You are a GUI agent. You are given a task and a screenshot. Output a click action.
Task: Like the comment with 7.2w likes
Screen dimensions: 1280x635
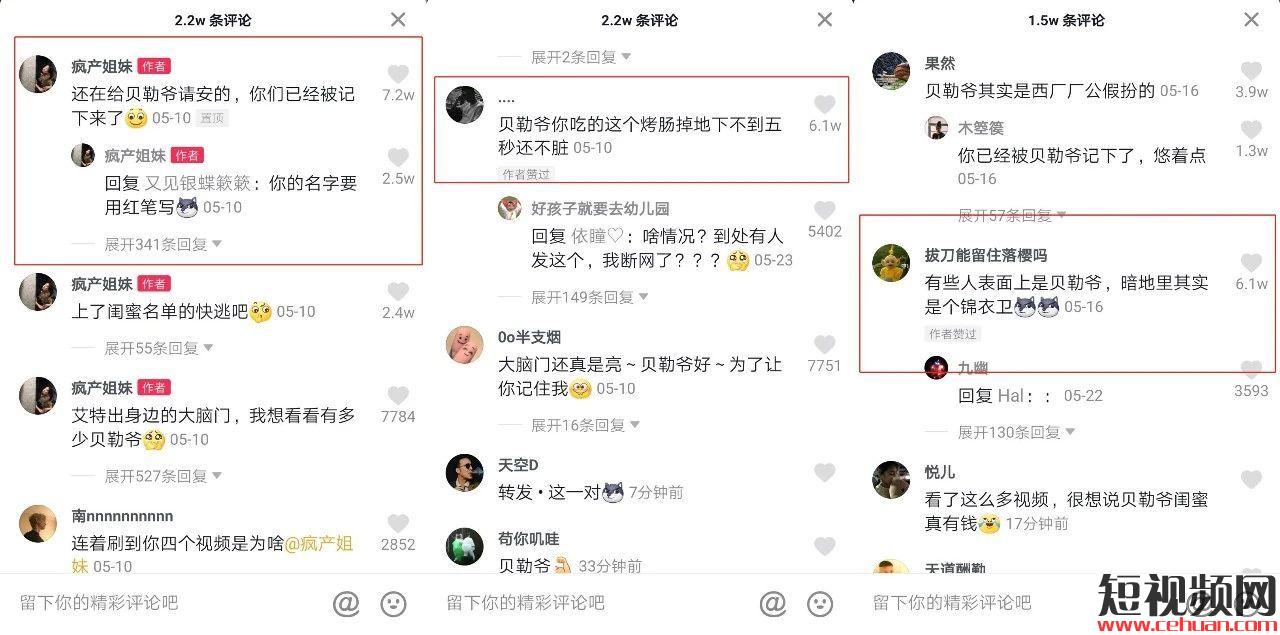398,74
